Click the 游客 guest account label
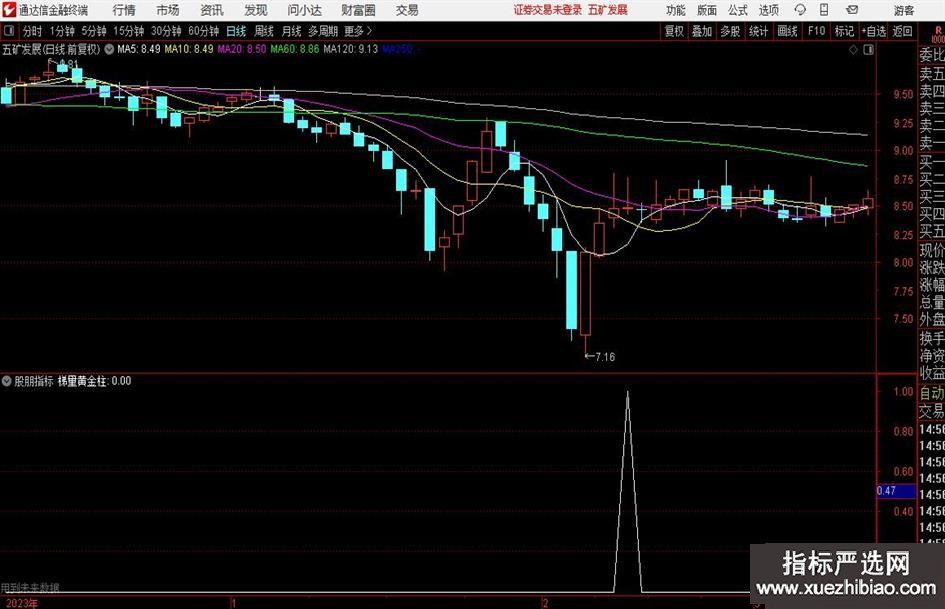945x609 pixels. click(903, 10)
